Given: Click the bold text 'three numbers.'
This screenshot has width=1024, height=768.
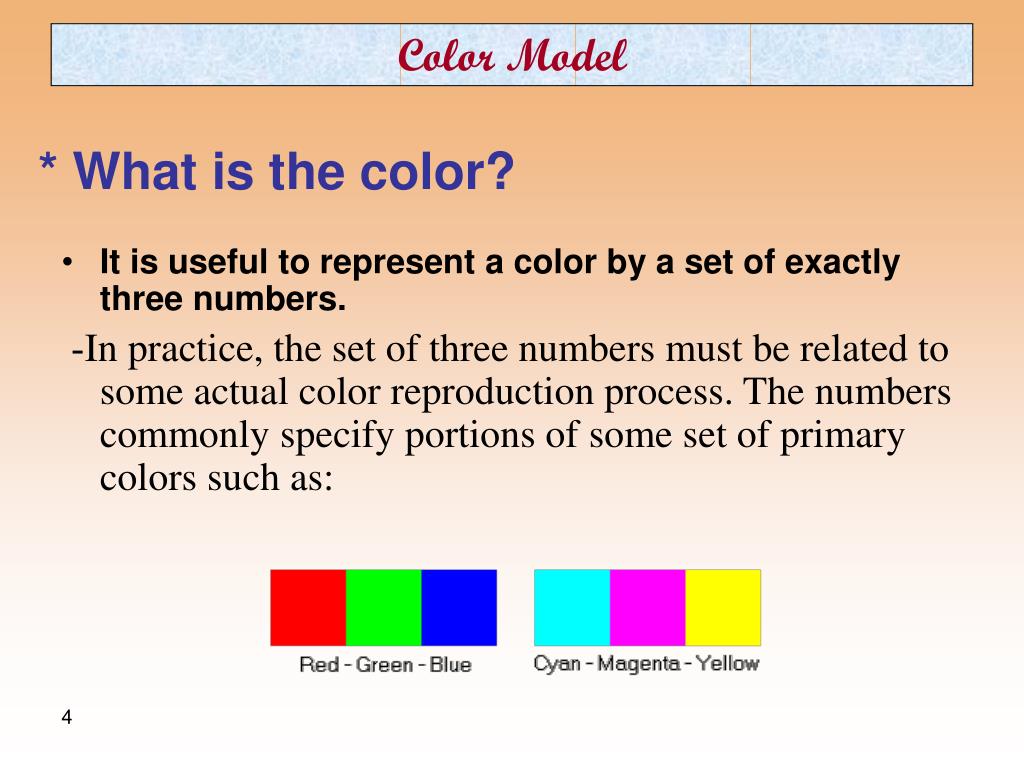Looking at the screenshot, I should 223,299.
